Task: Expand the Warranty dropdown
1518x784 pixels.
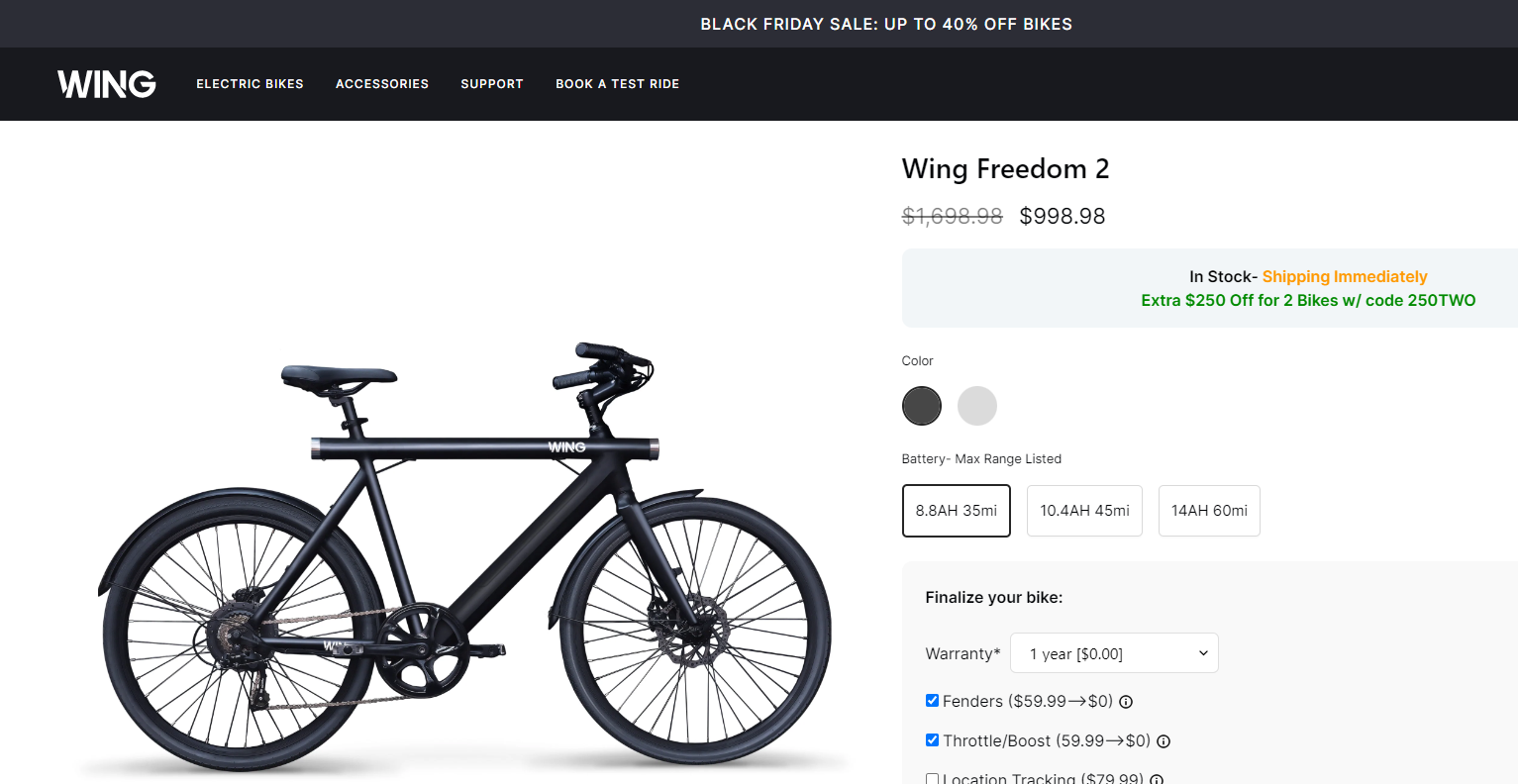Action: pos(1114,653)
